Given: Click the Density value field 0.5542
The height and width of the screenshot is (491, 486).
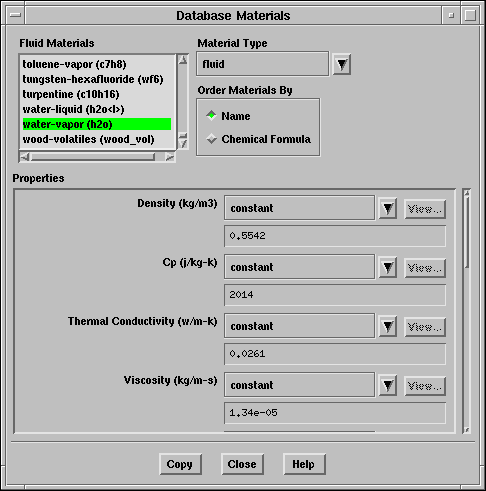Looking at the screenshot, I should pyautogui.click(x=335, y=236).
